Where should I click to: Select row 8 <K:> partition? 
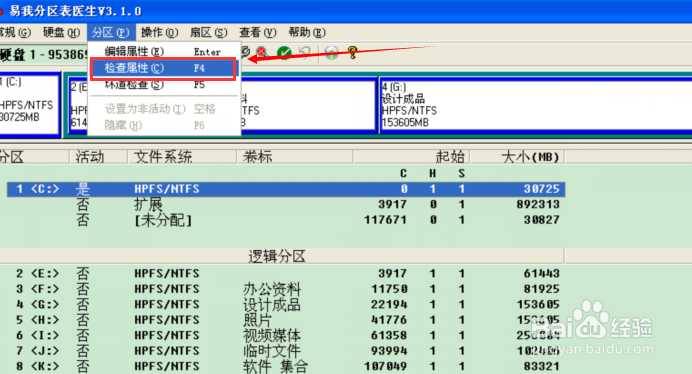(x=286, y=366)
